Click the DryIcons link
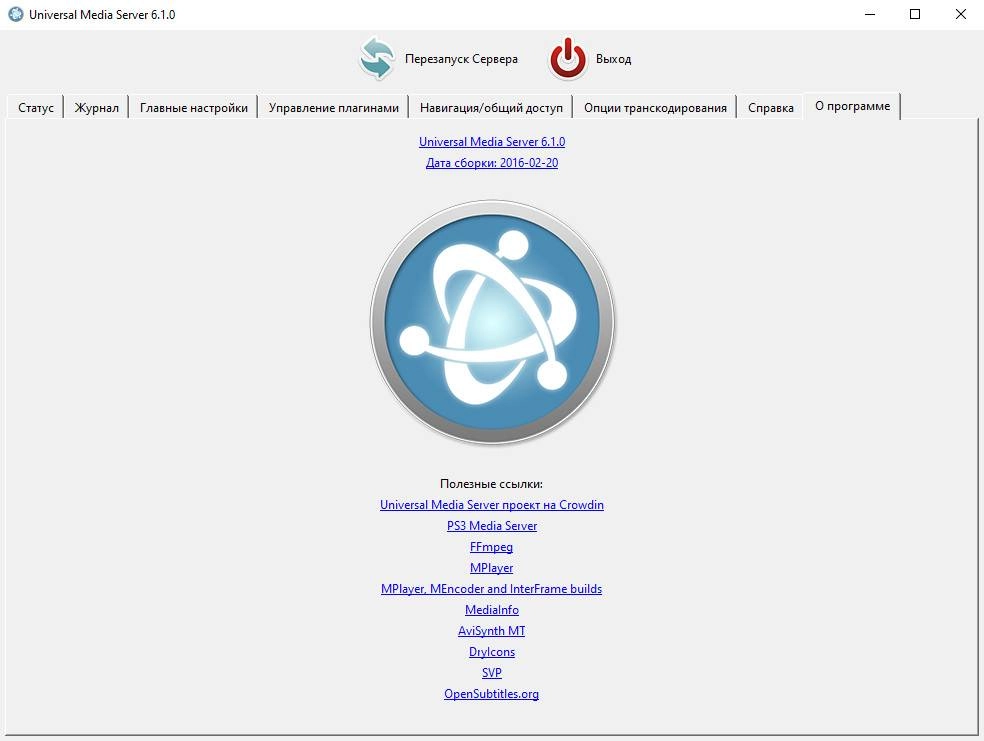Image resolution: width=984 pixels, height=741 pixels. (x=492, y=652)
